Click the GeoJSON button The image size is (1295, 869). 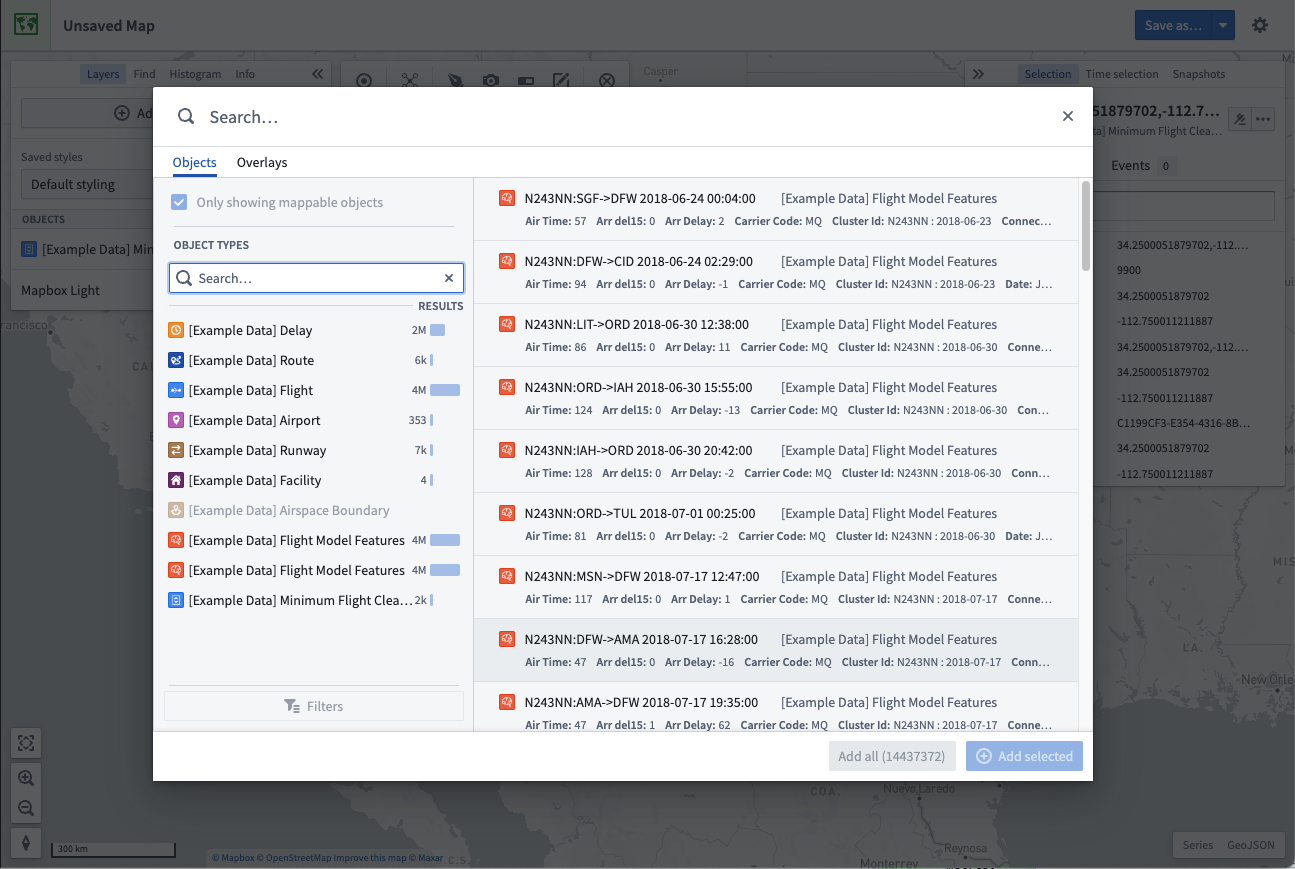tap(1251, 845)
